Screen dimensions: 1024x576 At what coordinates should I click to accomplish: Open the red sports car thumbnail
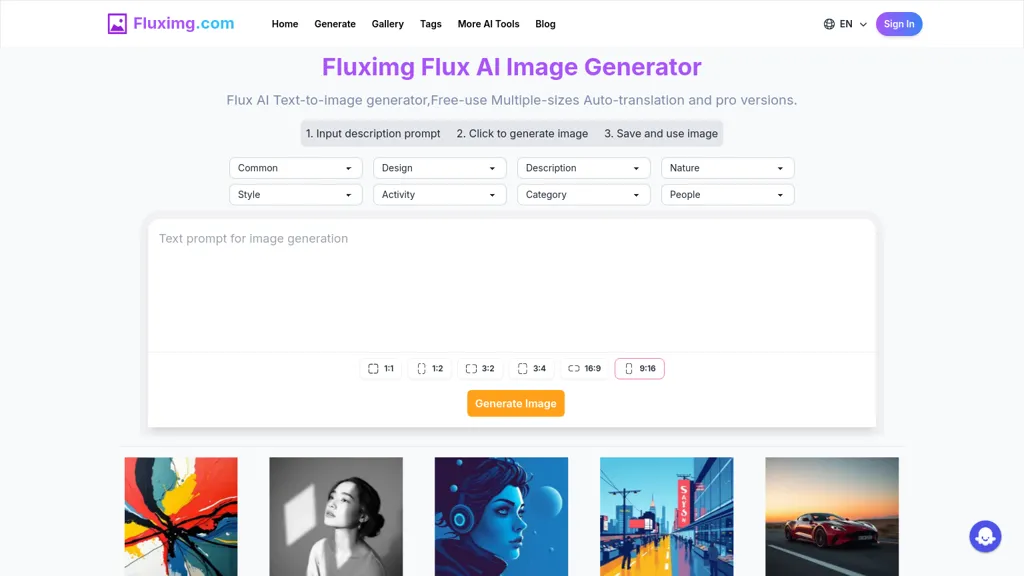pyautogui.click(x=831, y=517)
